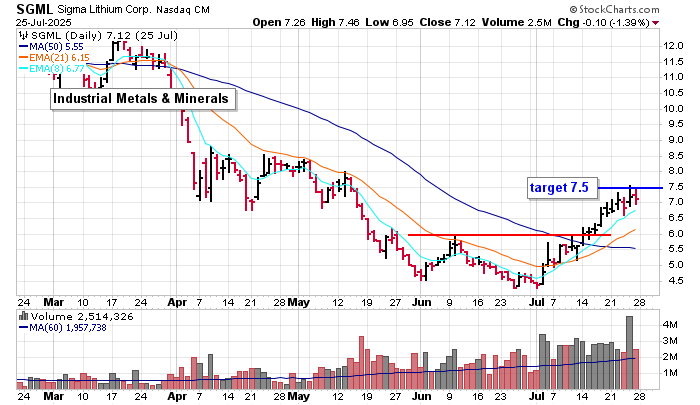Click the High 7.46 value
Screen dimensions: 700x405
(x=335, y=22)
